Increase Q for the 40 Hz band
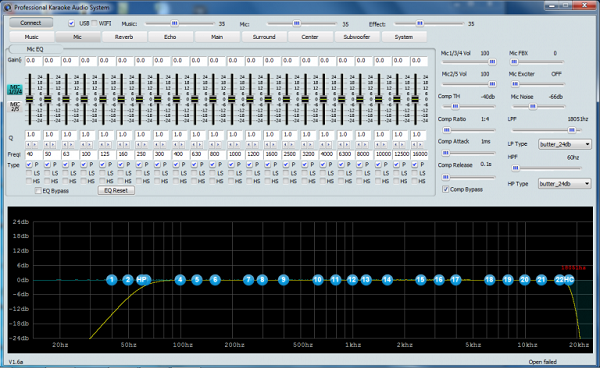The height and width of the screenshot is (368, 600). pos(34,145)
